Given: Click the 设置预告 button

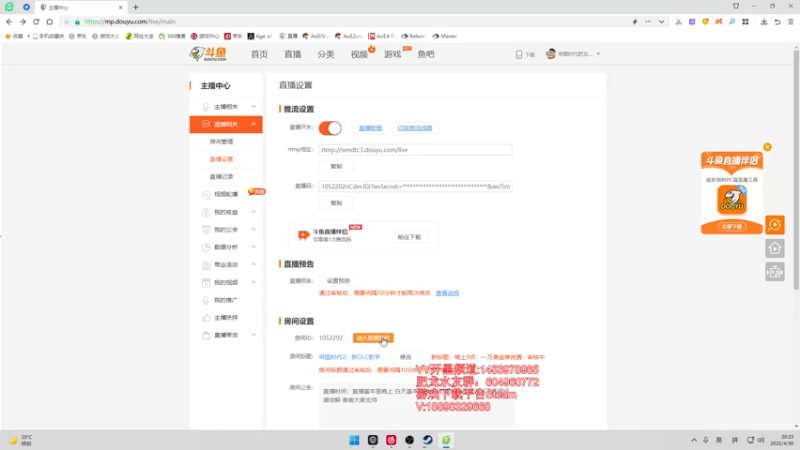Looking at the screenshot, I should [x=338, y=281].
